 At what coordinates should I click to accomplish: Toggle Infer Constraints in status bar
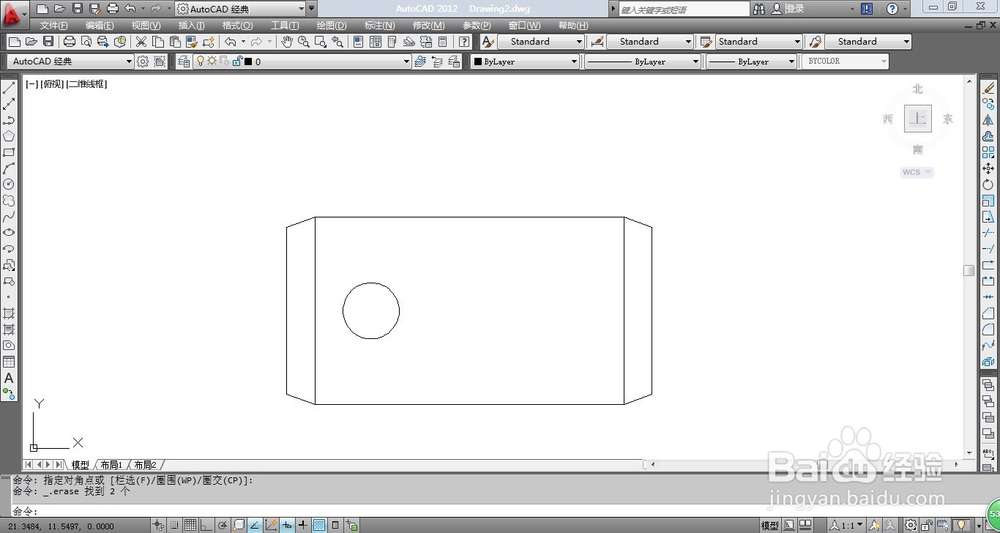coord(158,525)
